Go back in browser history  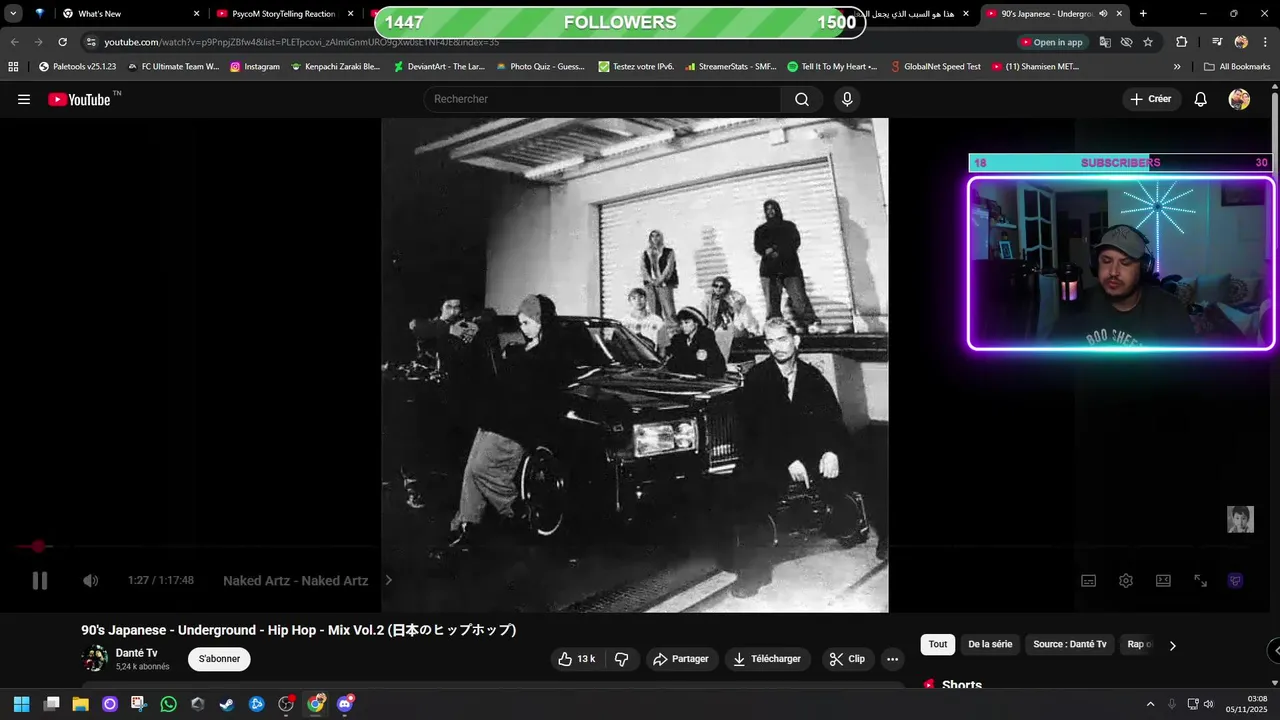click(14, 42)
